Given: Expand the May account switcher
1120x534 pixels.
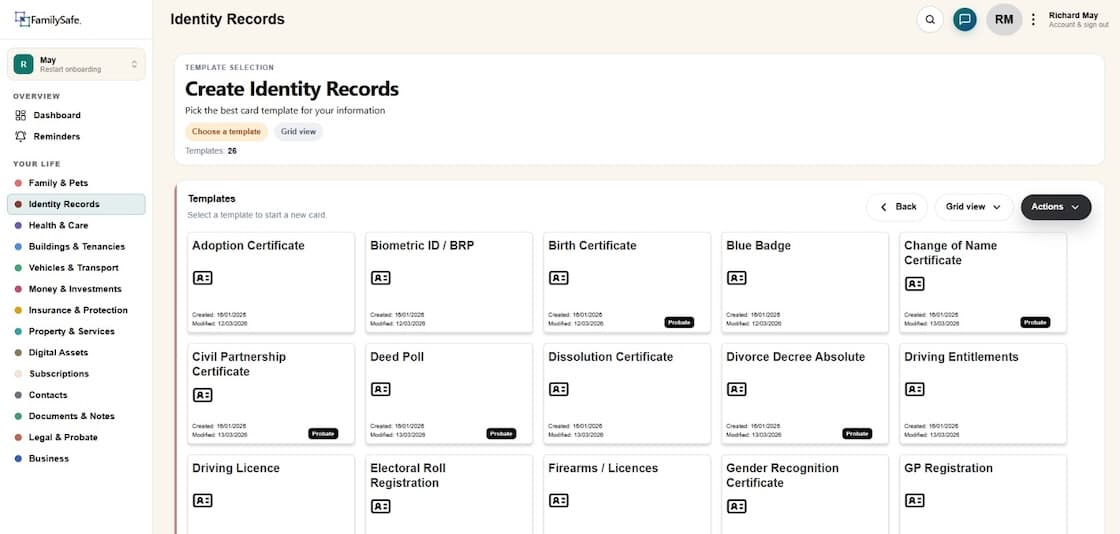Looking at the screenshot, I should tap(76, 64).
